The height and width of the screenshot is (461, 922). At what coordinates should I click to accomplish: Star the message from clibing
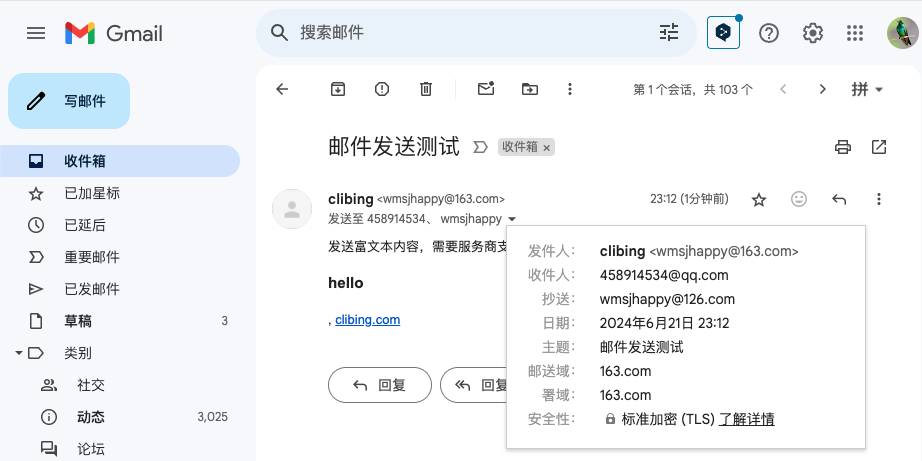coord(759,200)
